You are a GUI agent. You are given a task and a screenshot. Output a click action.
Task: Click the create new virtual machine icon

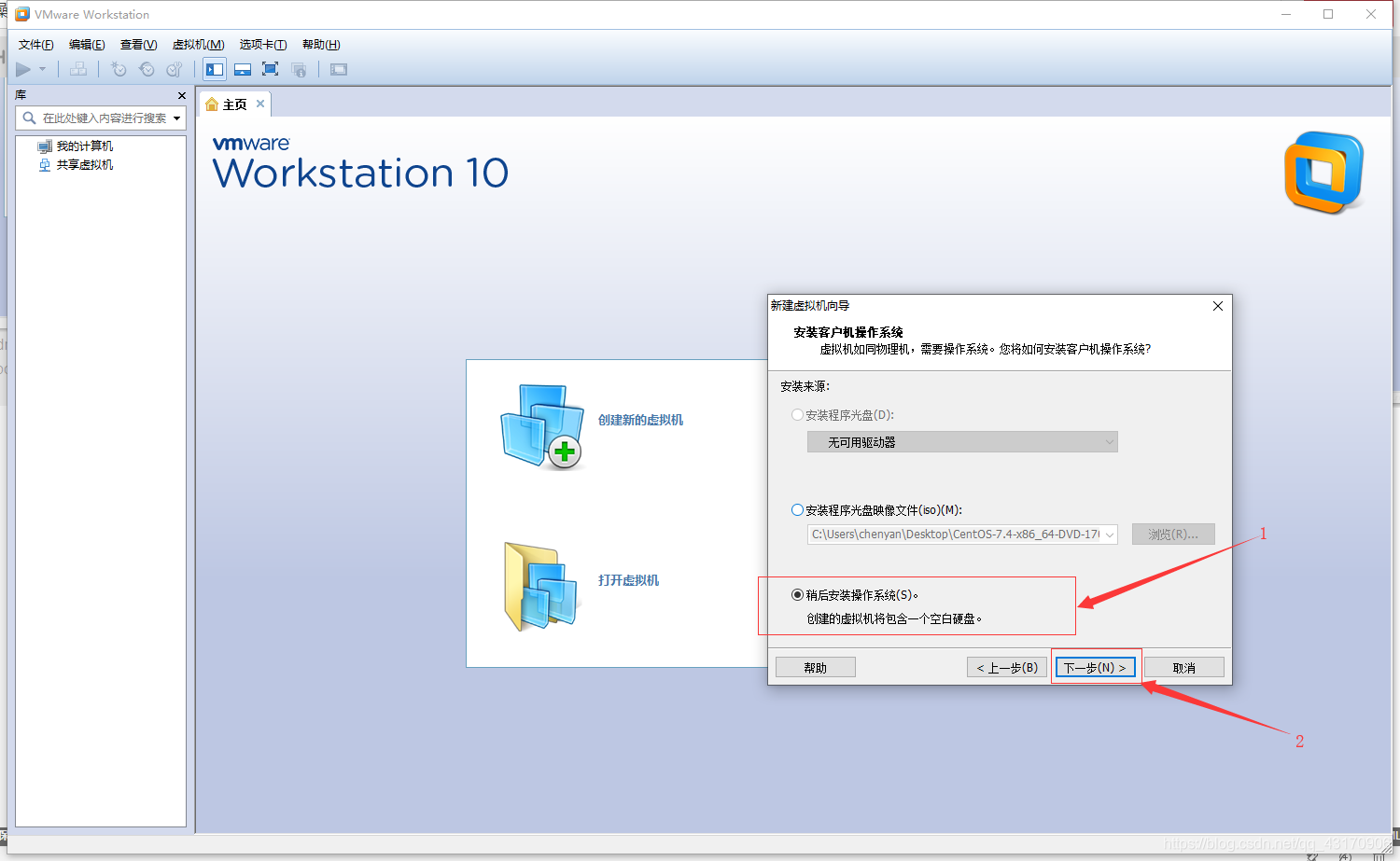[541, 425]
